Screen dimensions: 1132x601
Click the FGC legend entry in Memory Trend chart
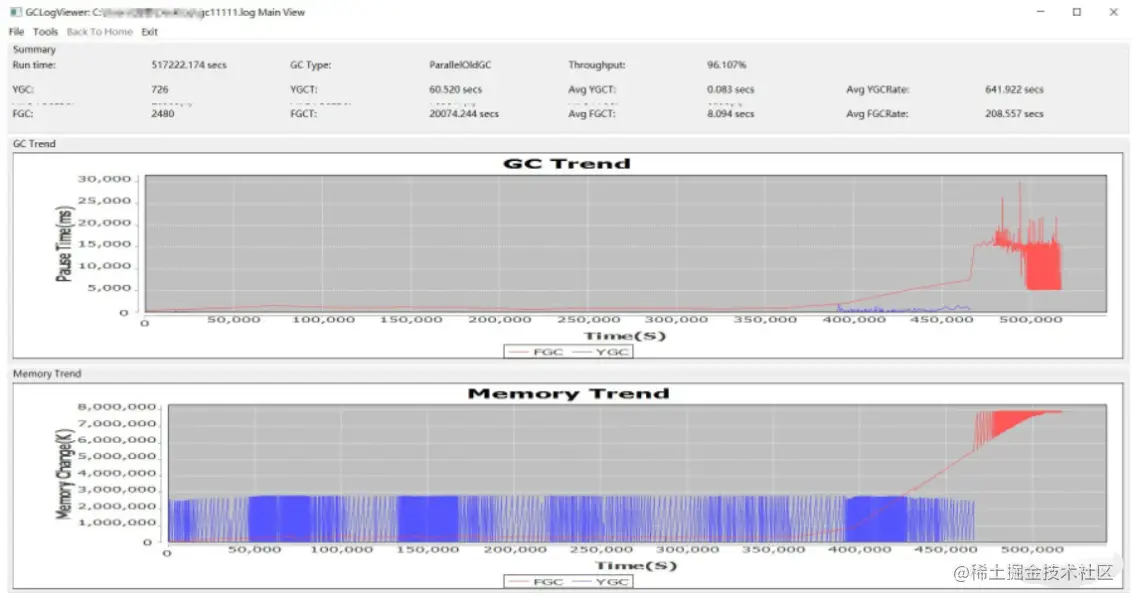pos(535,581)
